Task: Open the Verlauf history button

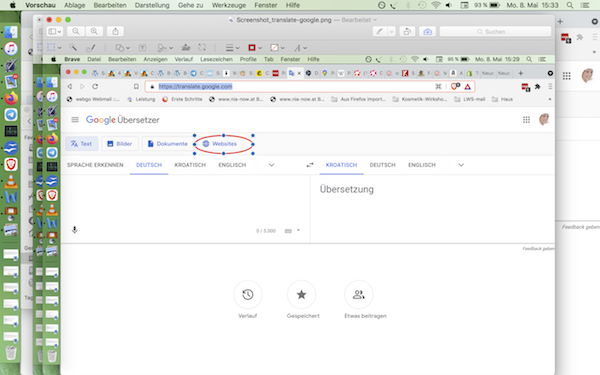Action: click(248, 294)
